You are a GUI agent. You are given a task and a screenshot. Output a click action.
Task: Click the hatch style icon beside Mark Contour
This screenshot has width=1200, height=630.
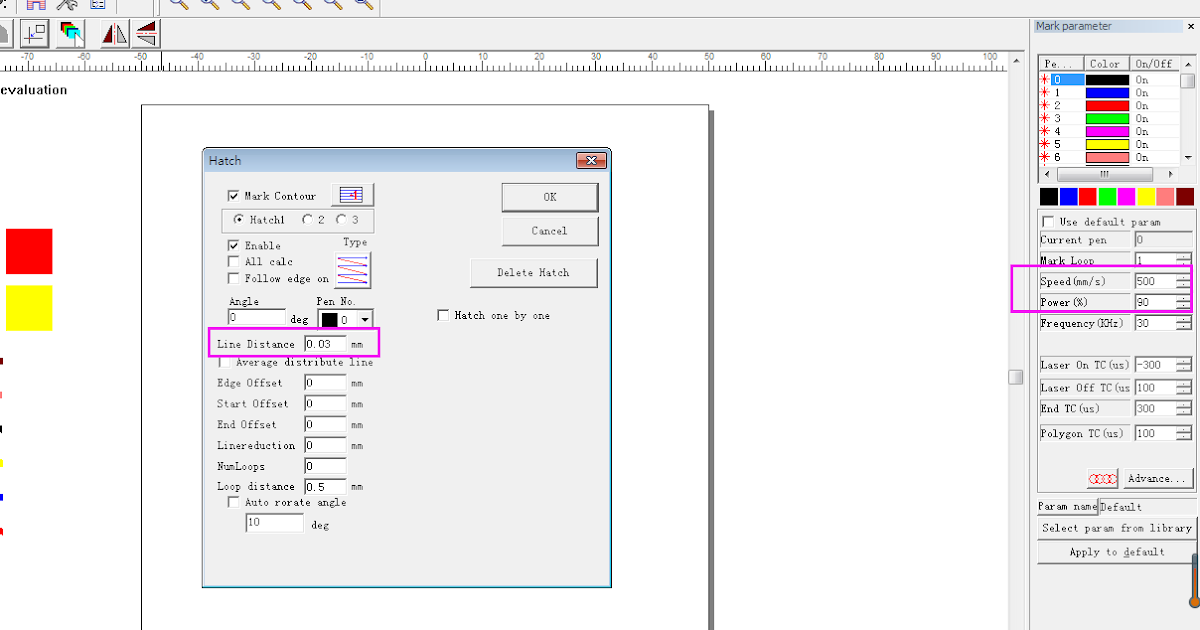352,193
